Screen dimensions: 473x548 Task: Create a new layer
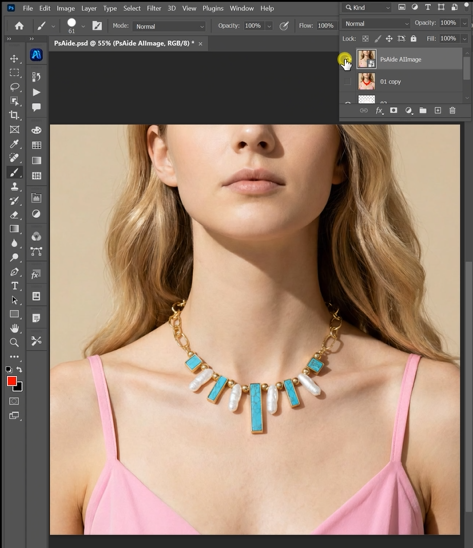438,110
